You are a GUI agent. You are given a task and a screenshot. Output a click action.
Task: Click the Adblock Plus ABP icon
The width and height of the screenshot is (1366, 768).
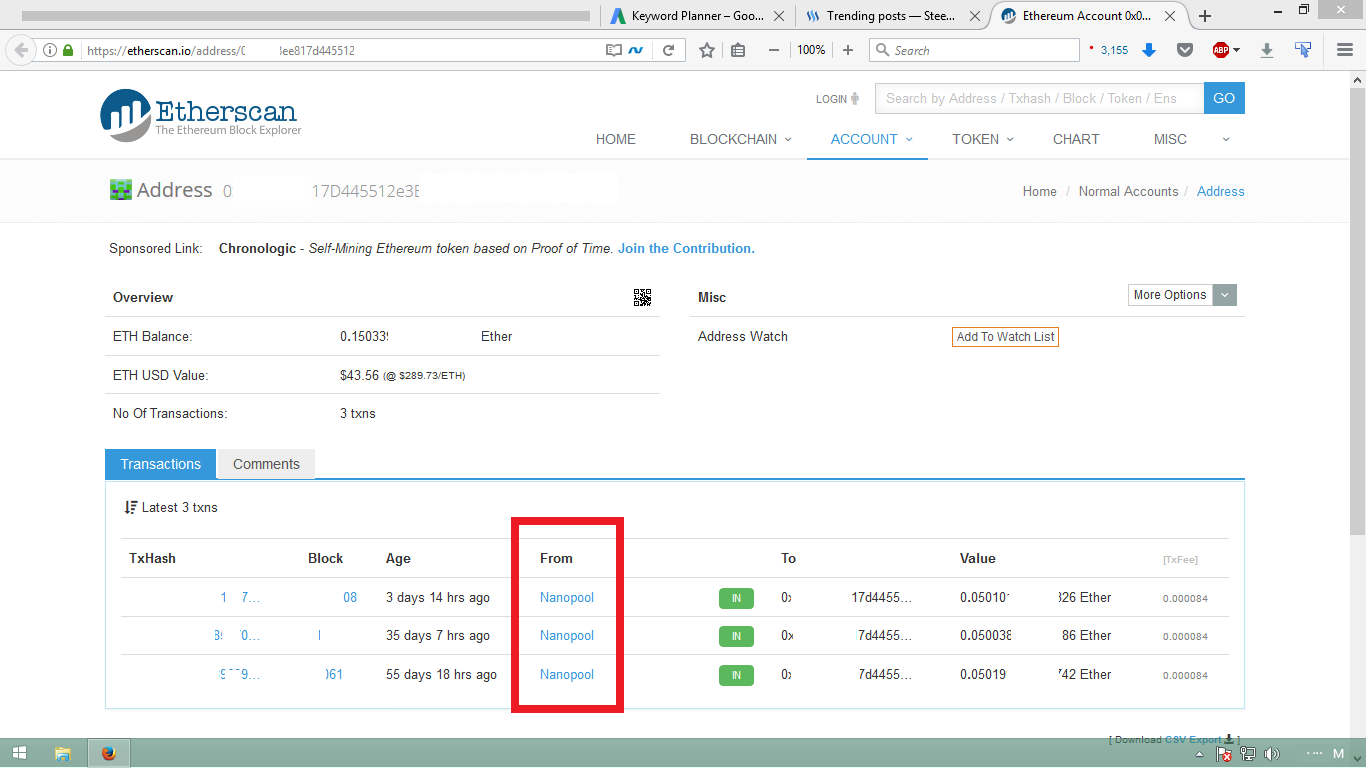(1220, 50)
